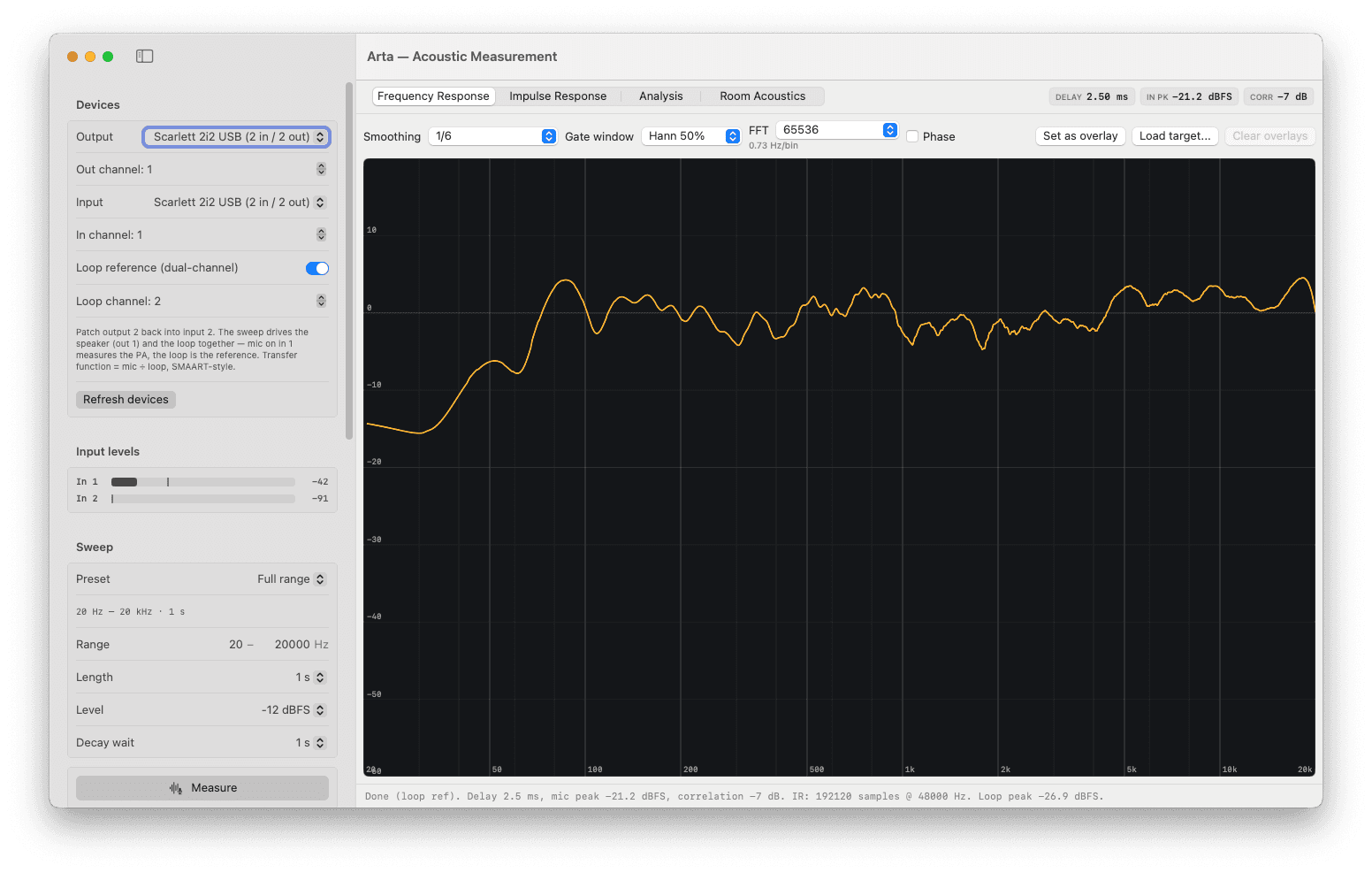Click the DELAY 2.50 ms readout
Viewport: 1372px width, 873px height.
[1092, 97]
